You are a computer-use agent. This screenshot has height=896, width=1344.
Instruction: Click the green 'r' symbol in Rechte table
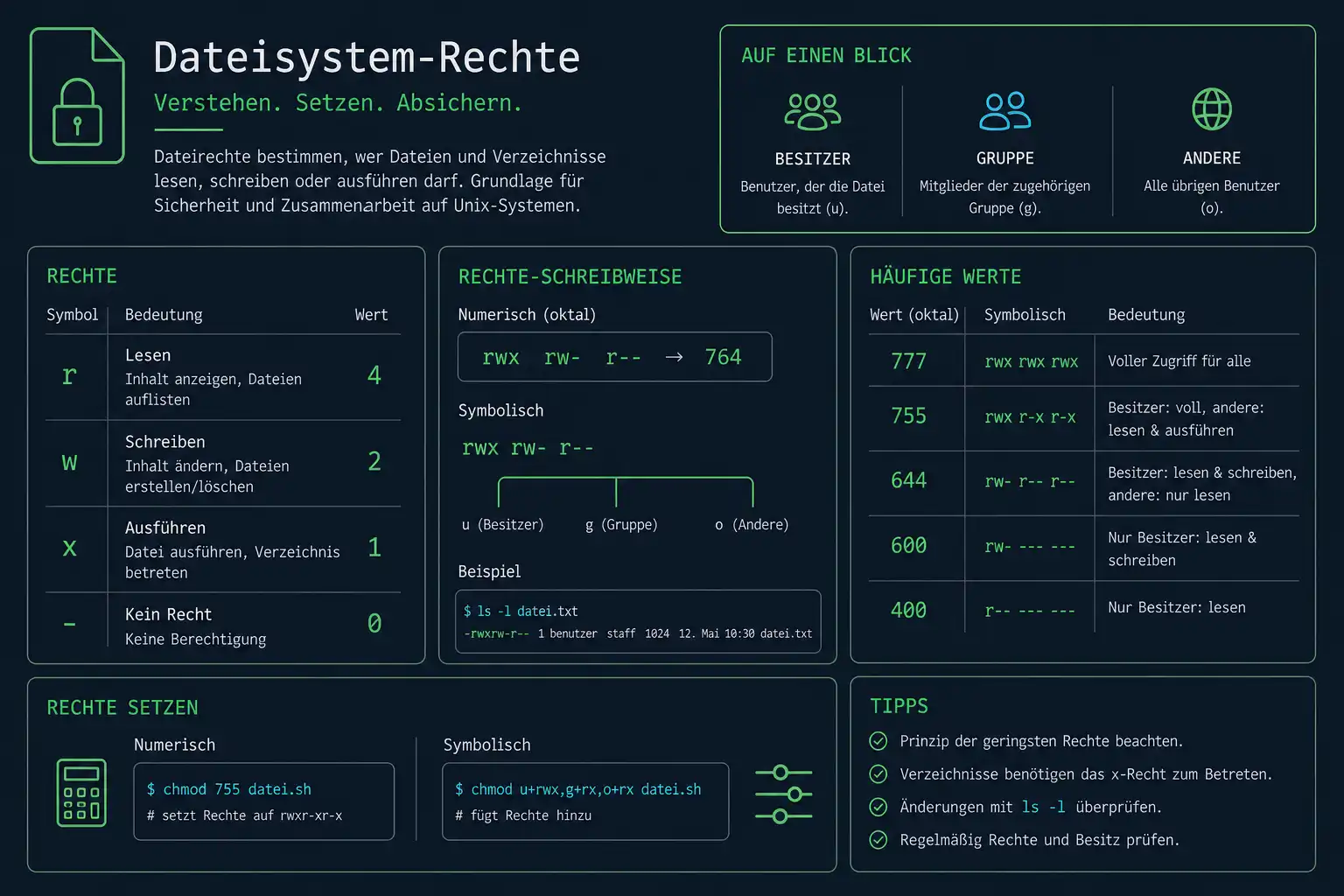pos(69,376)
